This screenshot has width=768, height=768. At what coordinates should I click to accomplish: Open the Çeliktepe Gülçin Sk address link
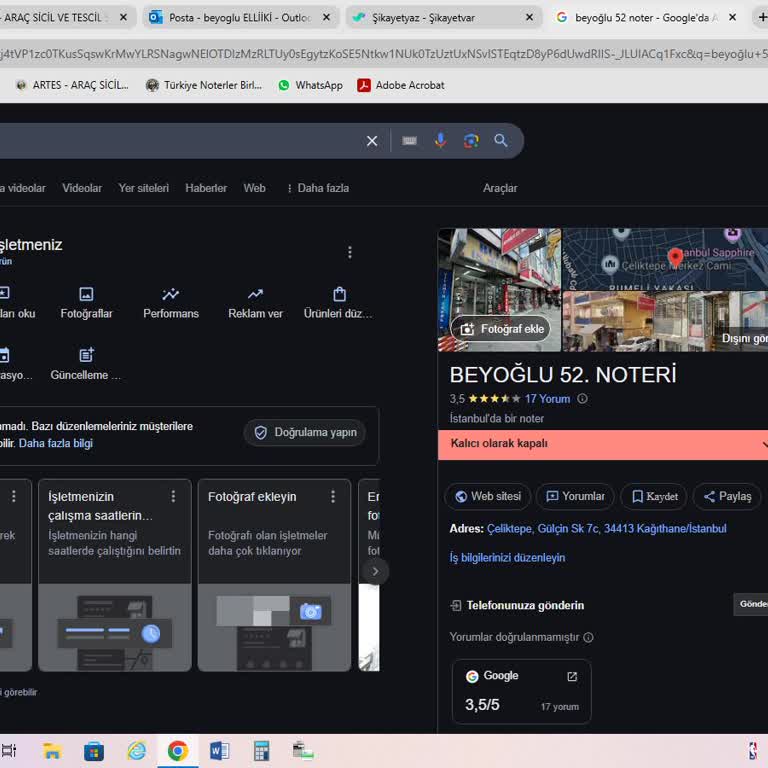pyautogui.click(x=606, y=529)
